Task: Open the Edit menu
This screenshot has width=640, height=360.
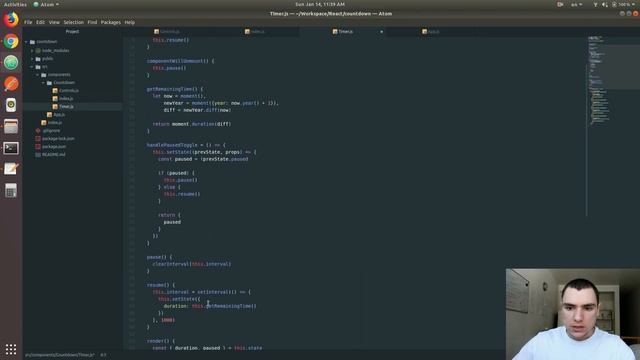Action: 40,22
